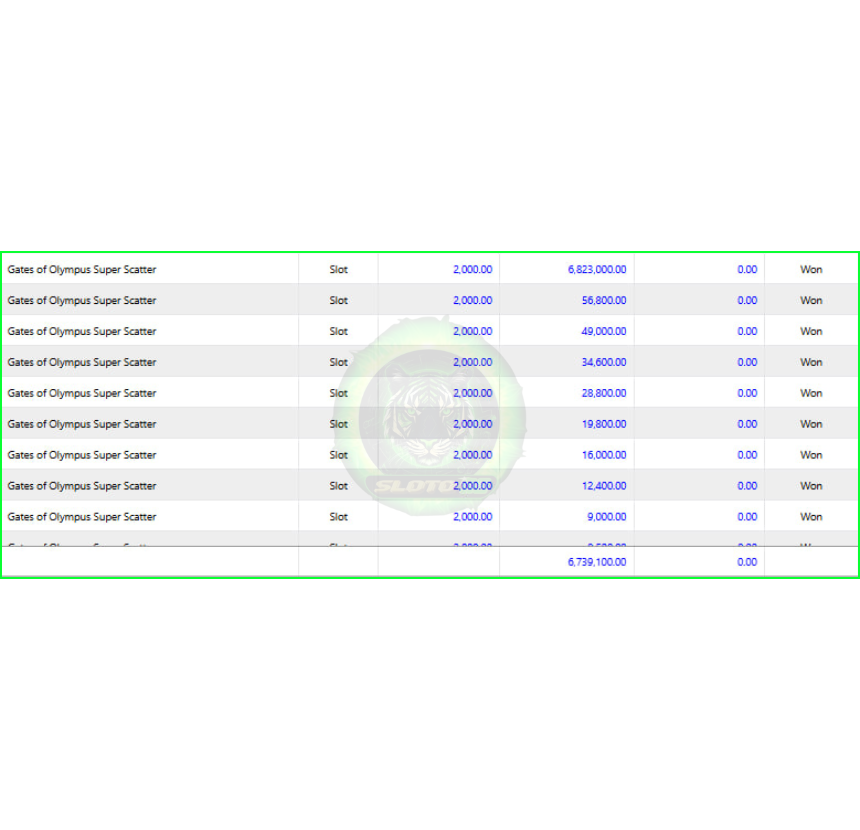Click 0.00 value in the 12,400.00 row

tap(747, 485)
